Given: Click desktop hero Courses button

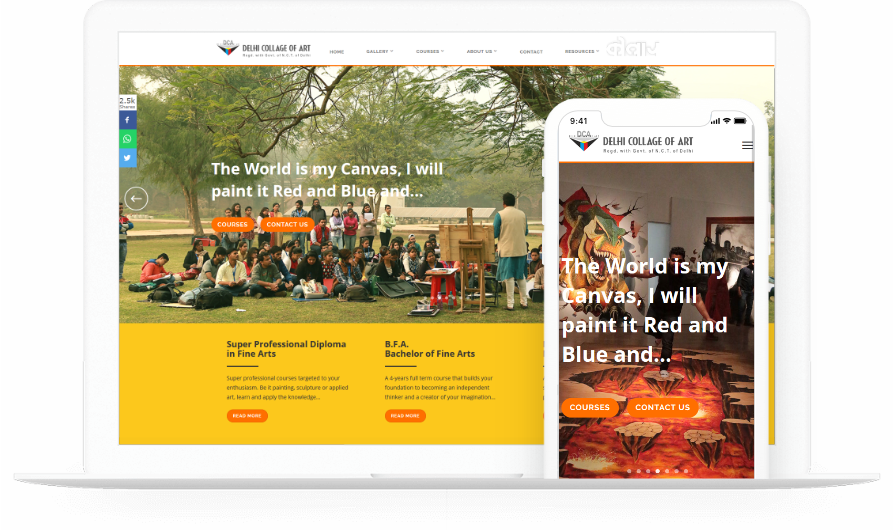Looking at the screenshot, I should click(x=232, y=224).
